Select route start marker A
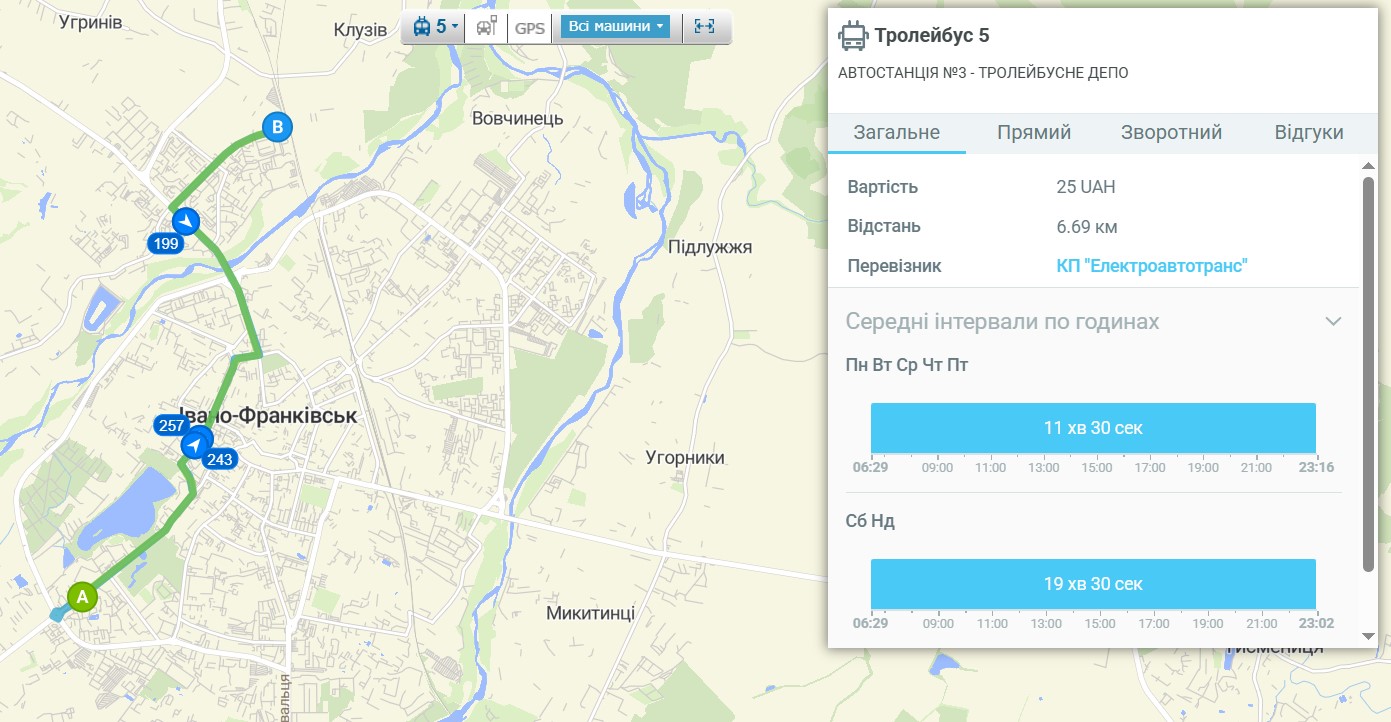 pyautogui.click(x=82, y=597)
